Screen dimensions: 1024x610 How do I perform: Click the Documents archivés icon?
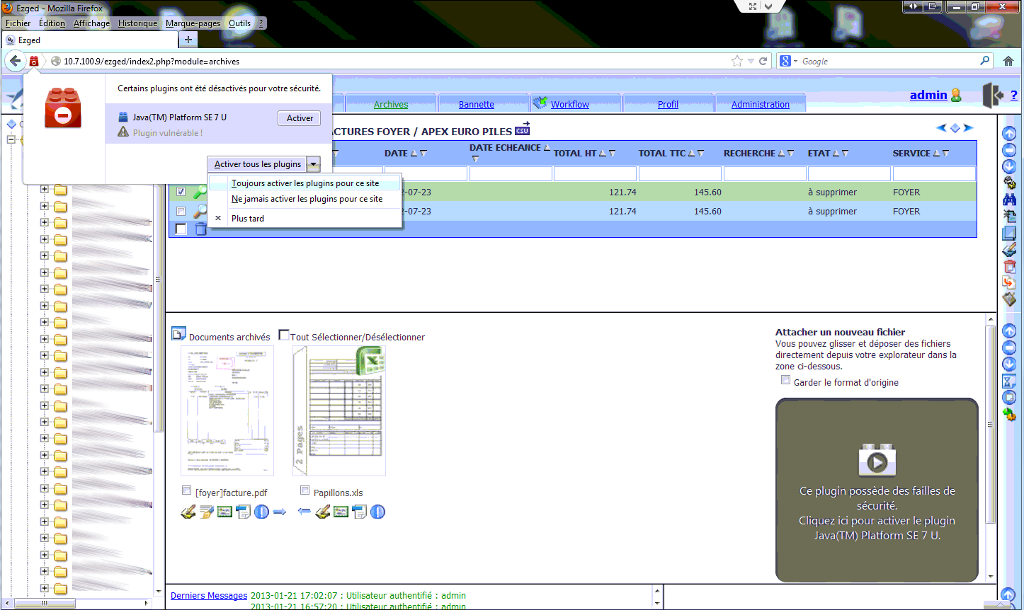coord(179,334)
